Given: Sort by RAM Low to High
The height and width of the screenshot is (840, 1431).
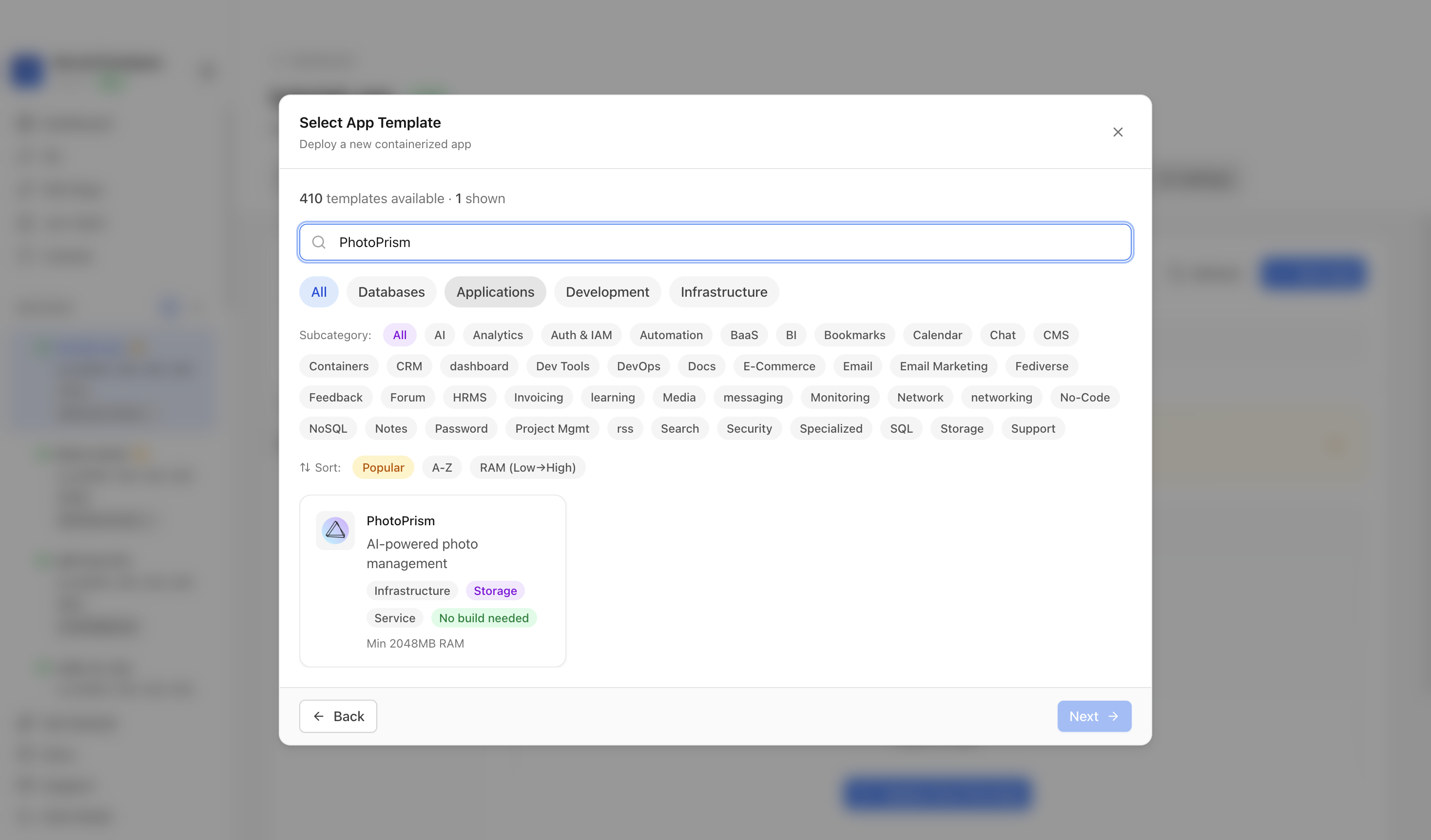Looking at the screenshot, I should (527, 467).
